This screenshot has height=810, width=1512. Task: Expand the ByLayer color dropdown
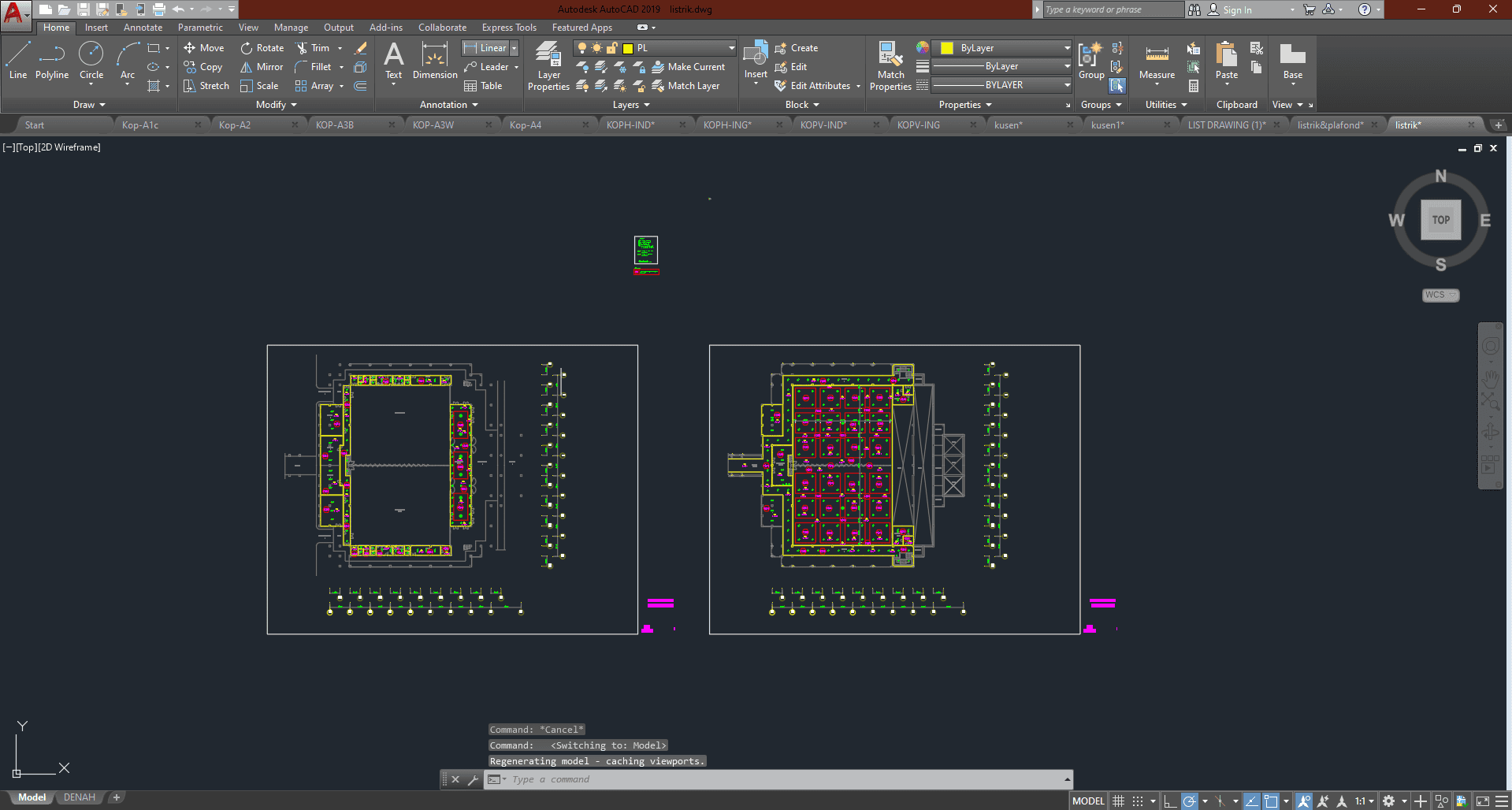[x=1067, y=48]
